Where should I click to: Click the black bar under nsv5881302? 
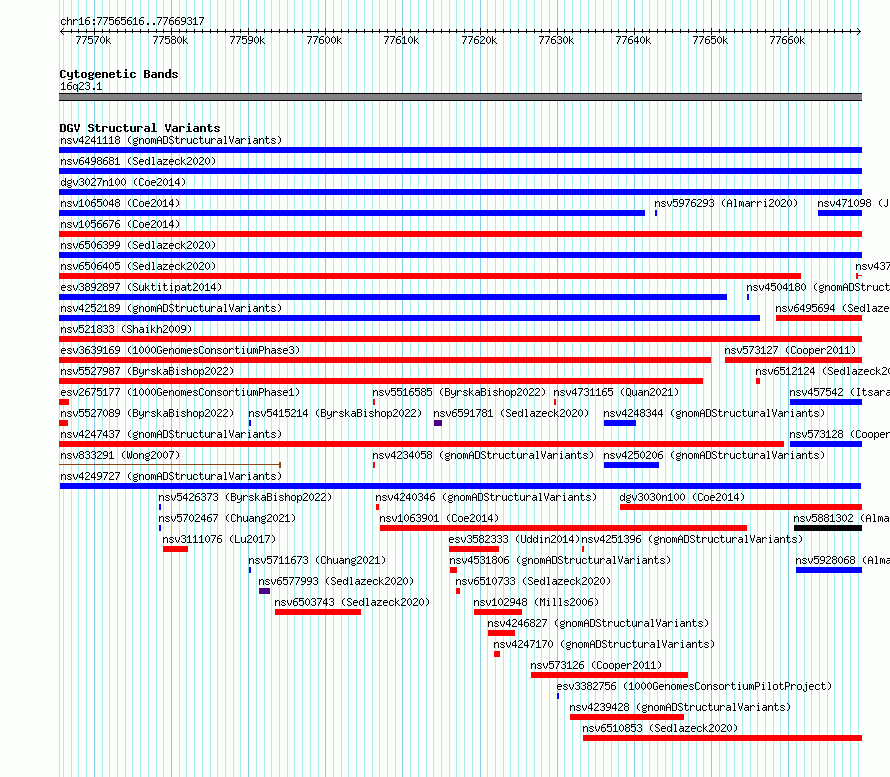(828, 528)
